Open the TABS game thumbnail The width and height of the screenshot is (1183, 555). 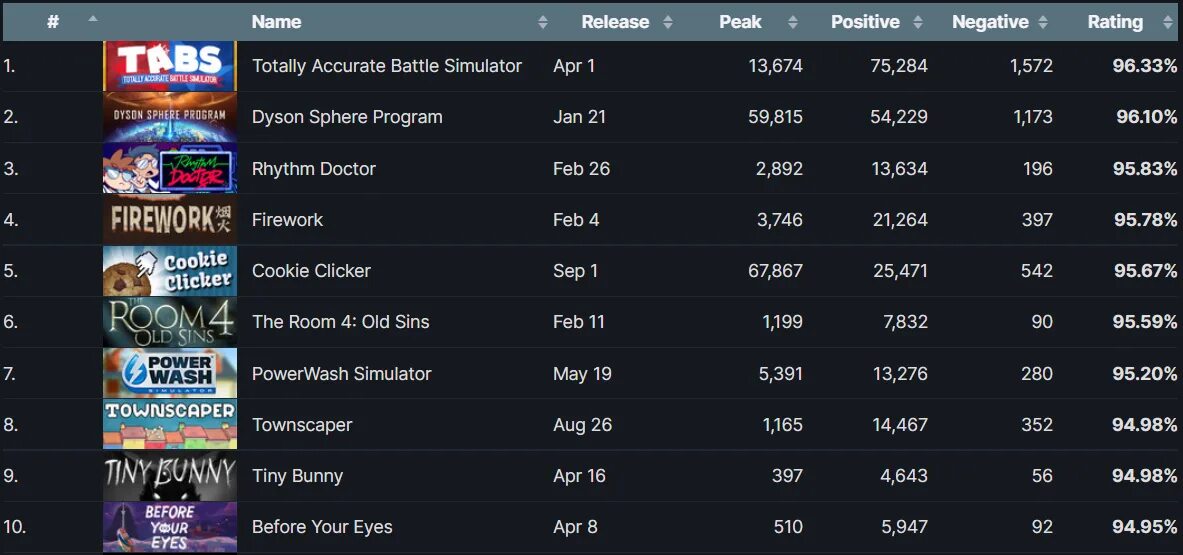point(170,66)
